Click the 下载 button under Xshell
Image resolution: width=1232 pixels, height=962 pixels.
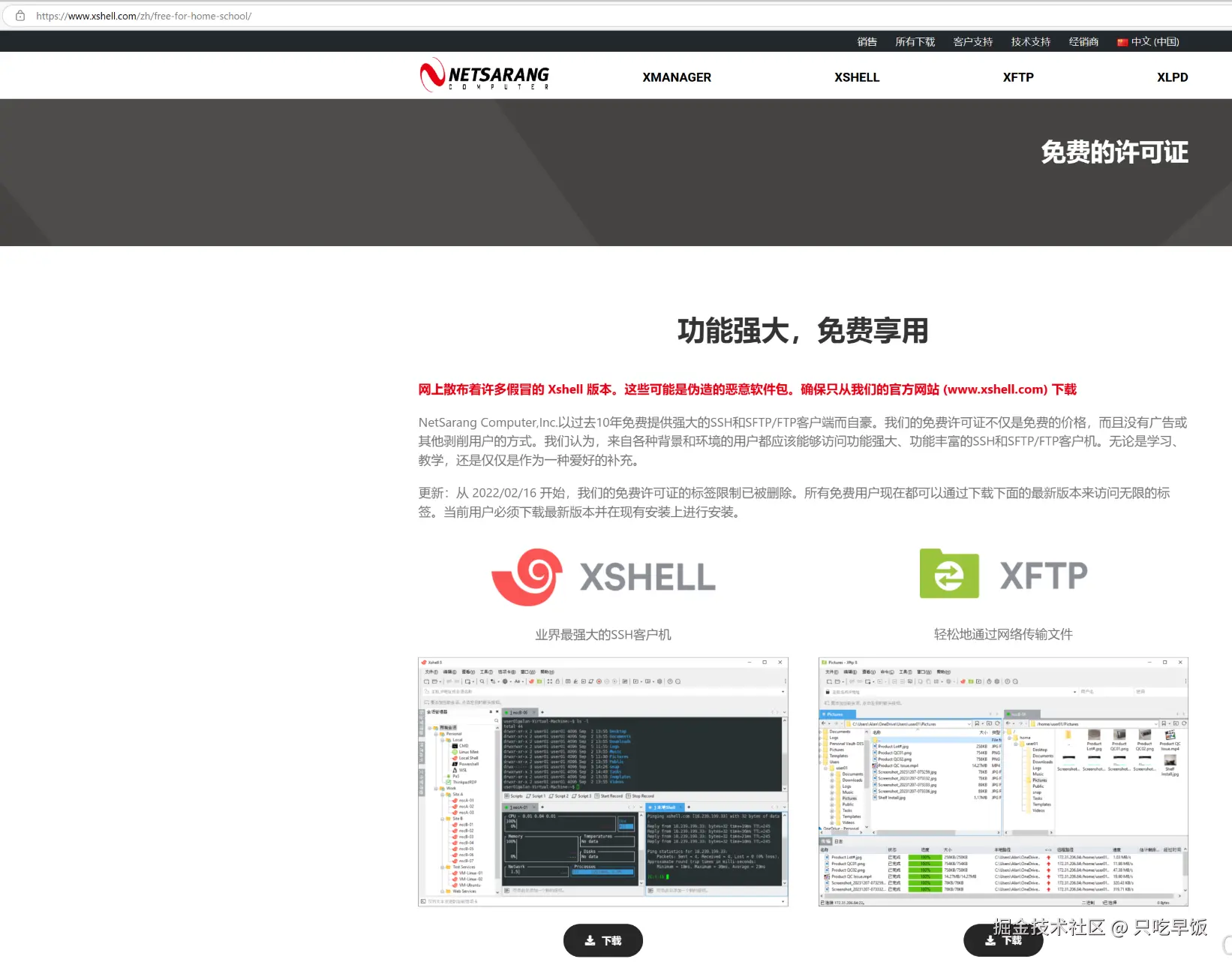pos(603,940)
